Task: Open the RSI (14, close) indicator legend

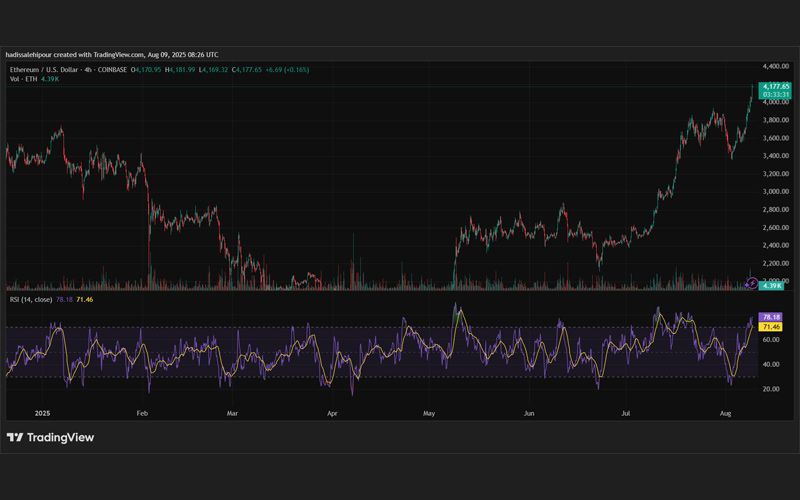Action: coord(31,299)
